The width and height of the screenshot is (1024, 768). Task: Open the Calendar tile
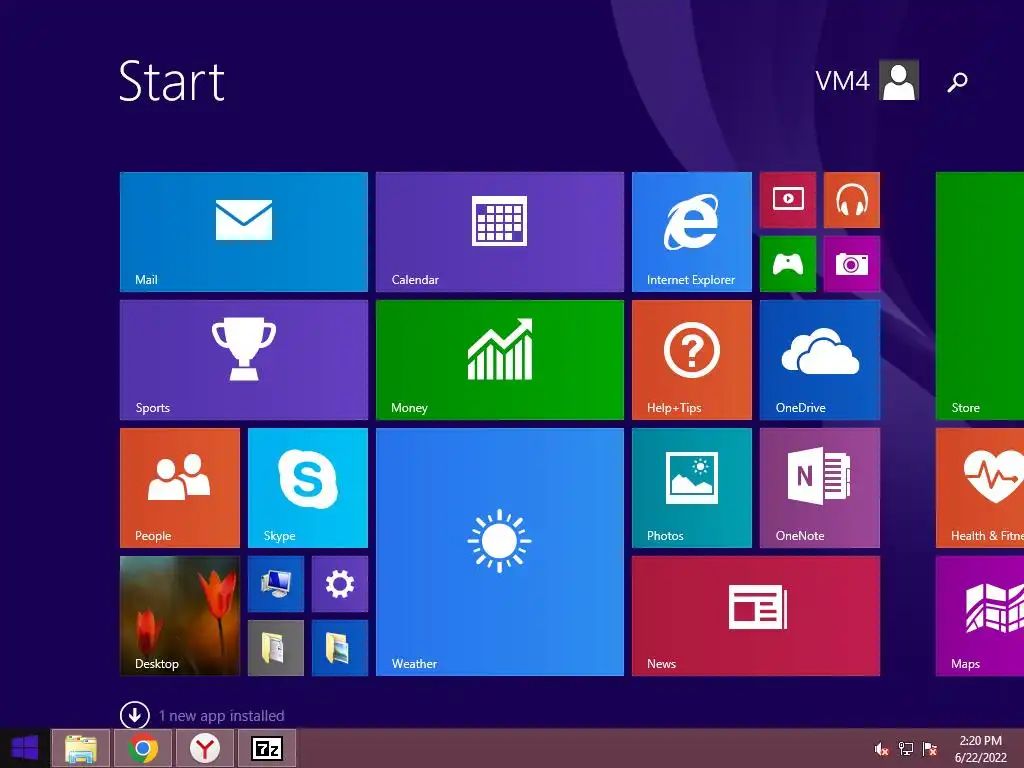point(500,232)
